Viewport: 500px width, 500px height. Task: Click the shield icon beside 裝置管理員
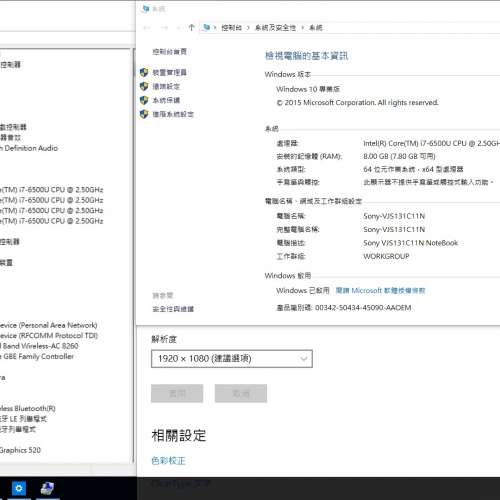pos(144,72)
